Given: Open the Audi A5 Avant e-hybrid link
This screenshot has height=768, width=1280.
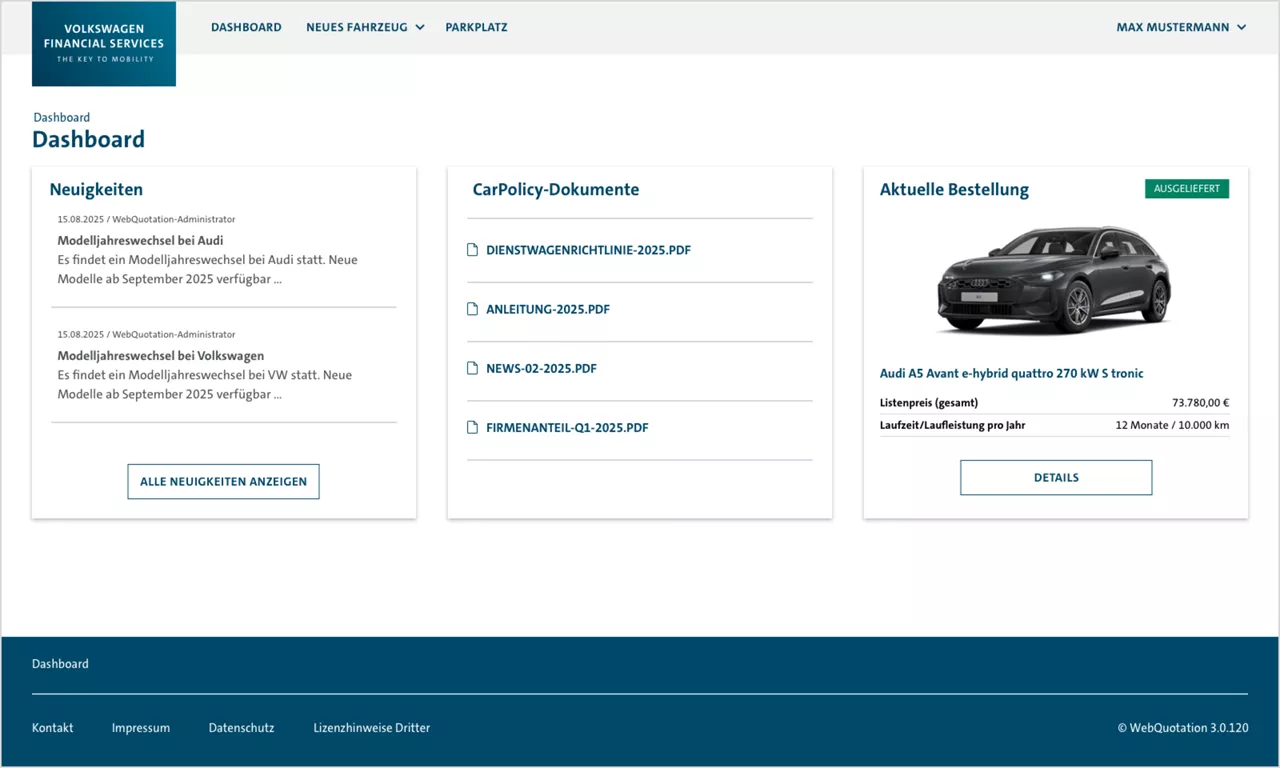Looking at the screenshot, I should pos(1011,373).
